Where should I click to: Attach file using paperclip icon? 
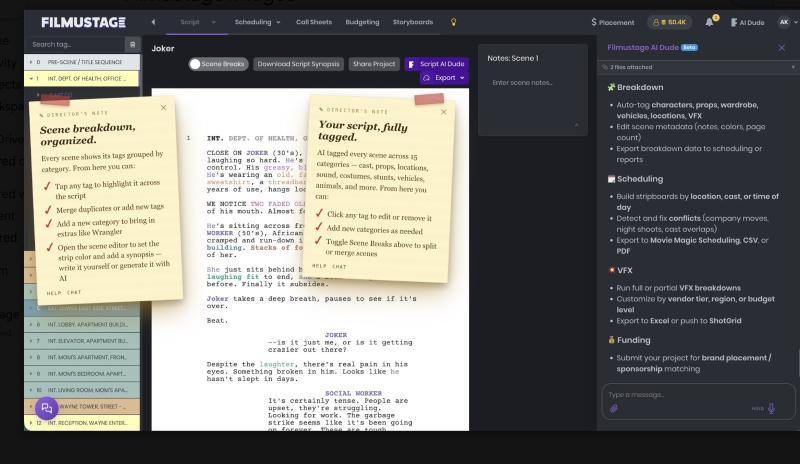[x=614, y=408]
